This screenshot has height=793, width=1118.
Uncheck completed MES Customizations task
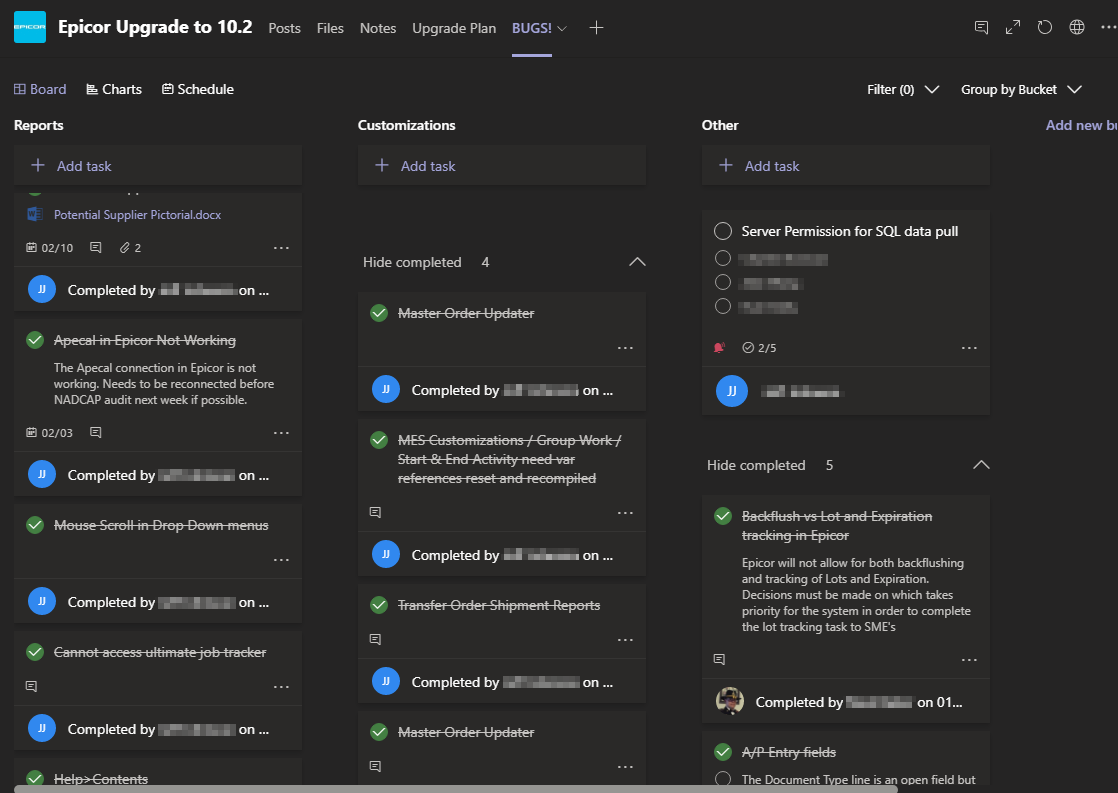[x=379, y=440]
